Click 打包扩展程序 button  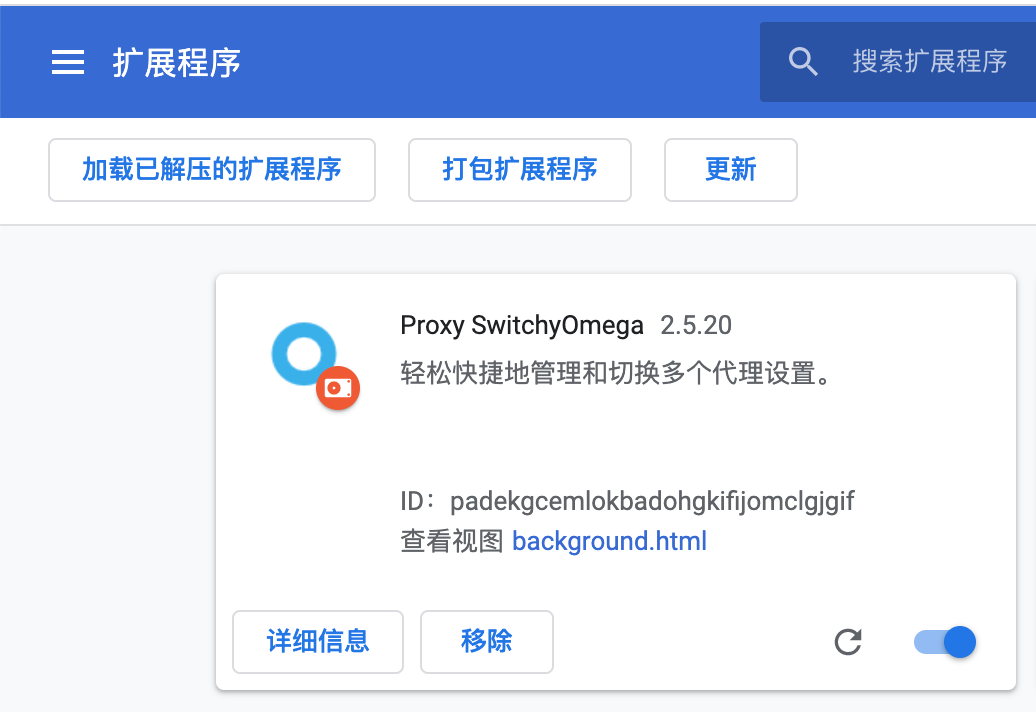pos(520,170)
